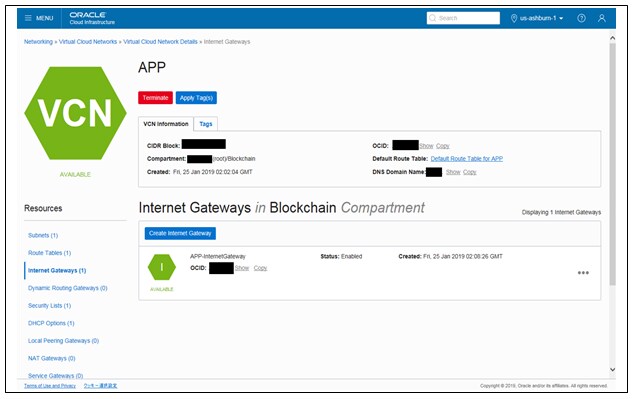Copy the DNS Domain Name
This screenshot has height=399, width=635.
tap(469, 172)
